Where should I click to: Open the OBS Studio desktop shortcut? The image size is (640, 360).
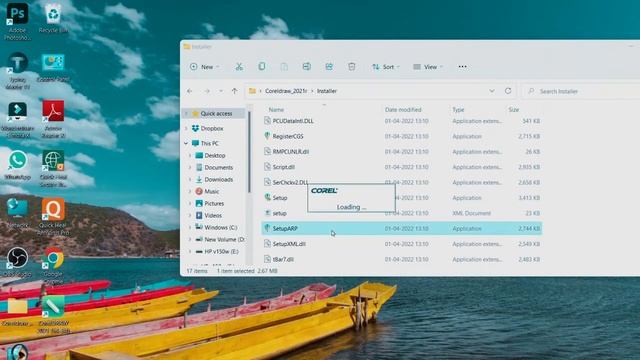coord(18,262)
